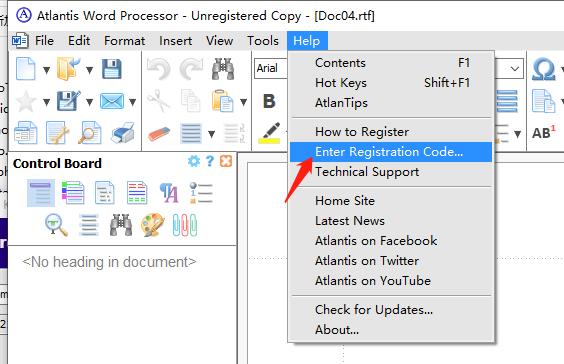Select Enter Registration Code menu entry
The height and width of the screenshot is (364, 564).
[x=391, y=152]
